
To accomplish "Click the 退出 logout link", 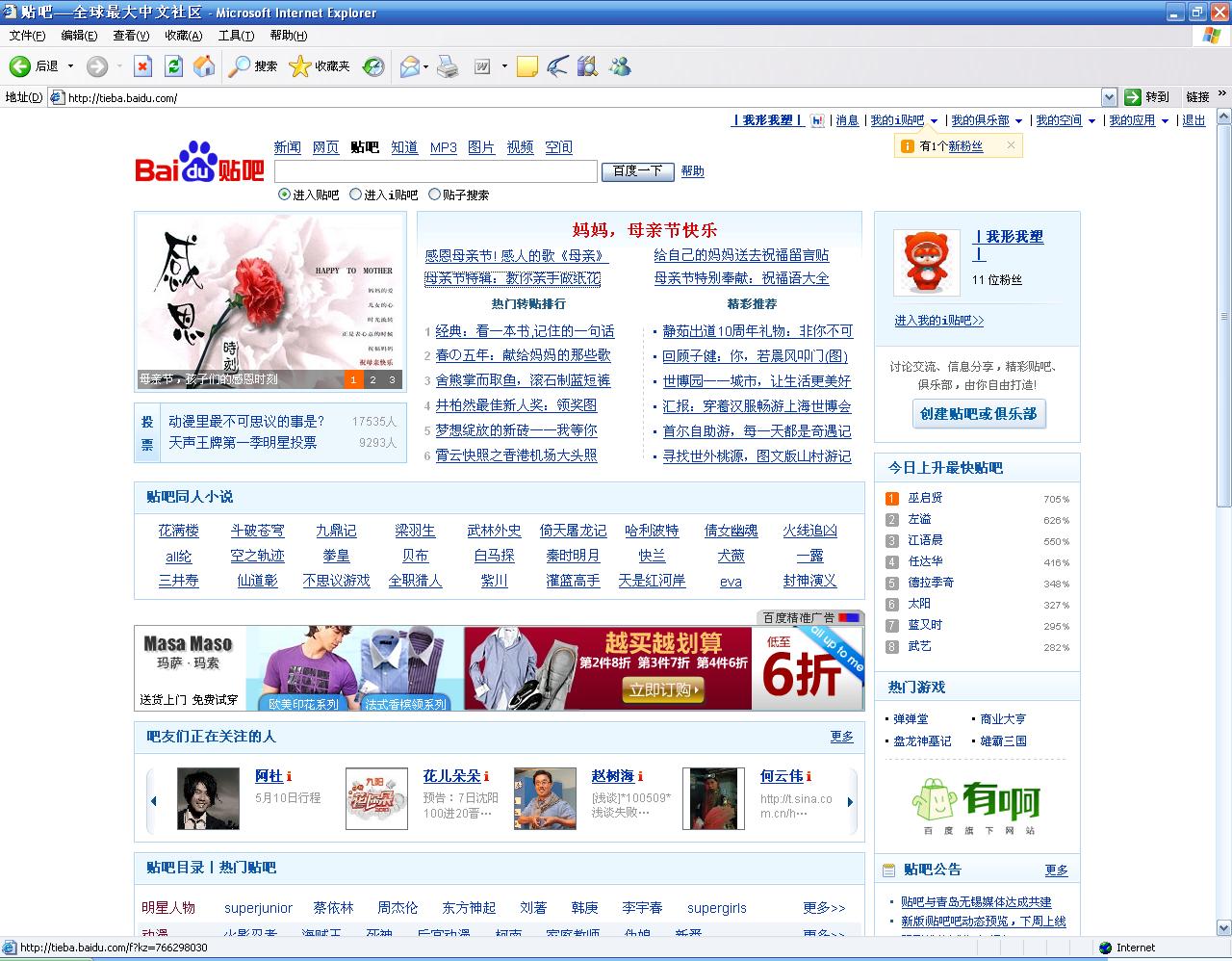I will point(1193,120).
